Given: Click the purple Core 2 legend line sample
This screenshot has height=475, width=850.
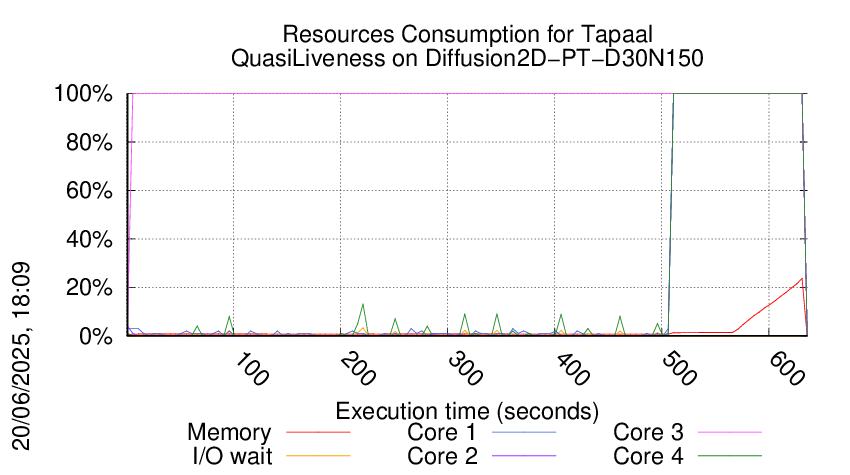Looking at the screenshot, I should click(524, 456).
